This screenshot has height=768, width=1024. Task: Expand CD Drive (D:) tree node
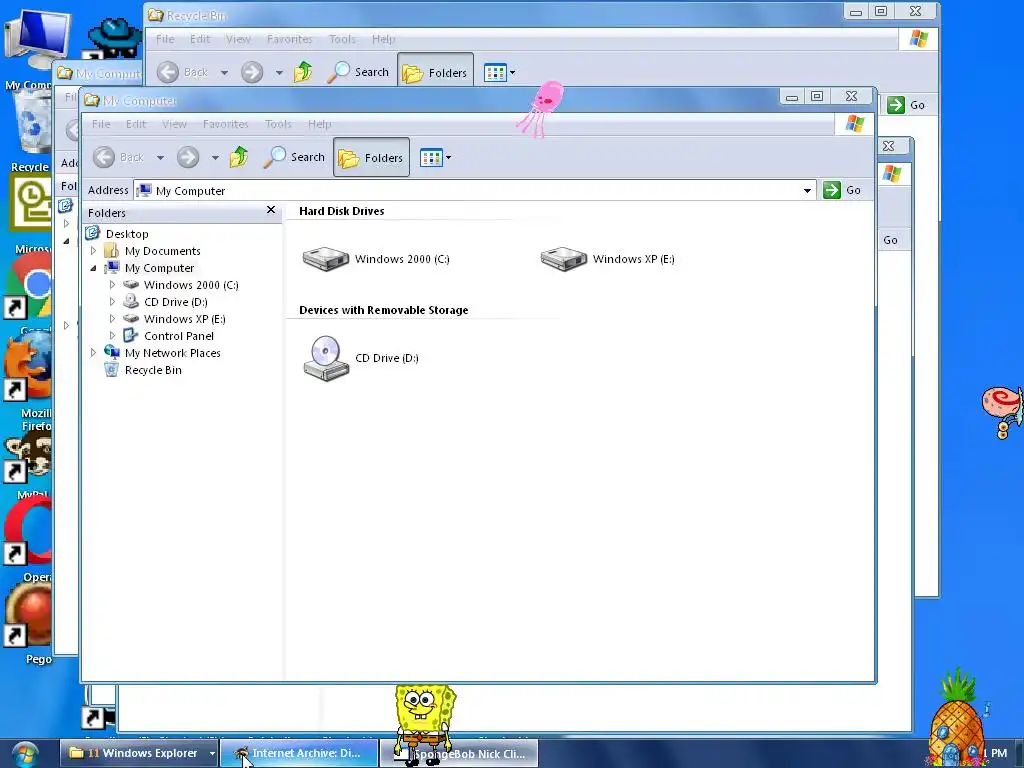coord(112,302)
